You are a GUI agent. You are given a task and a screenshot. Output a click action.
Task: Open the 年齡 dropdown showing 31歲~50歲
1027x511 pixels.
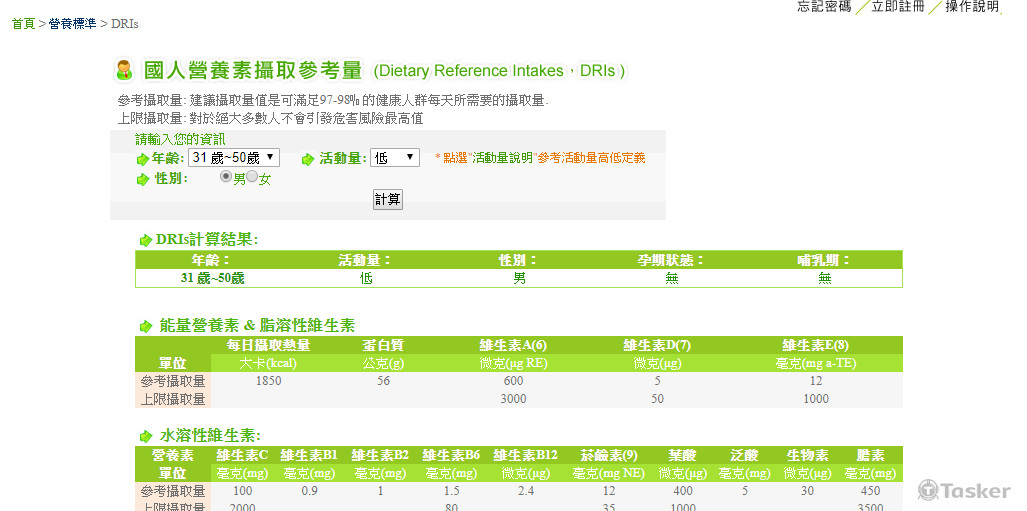235,158
